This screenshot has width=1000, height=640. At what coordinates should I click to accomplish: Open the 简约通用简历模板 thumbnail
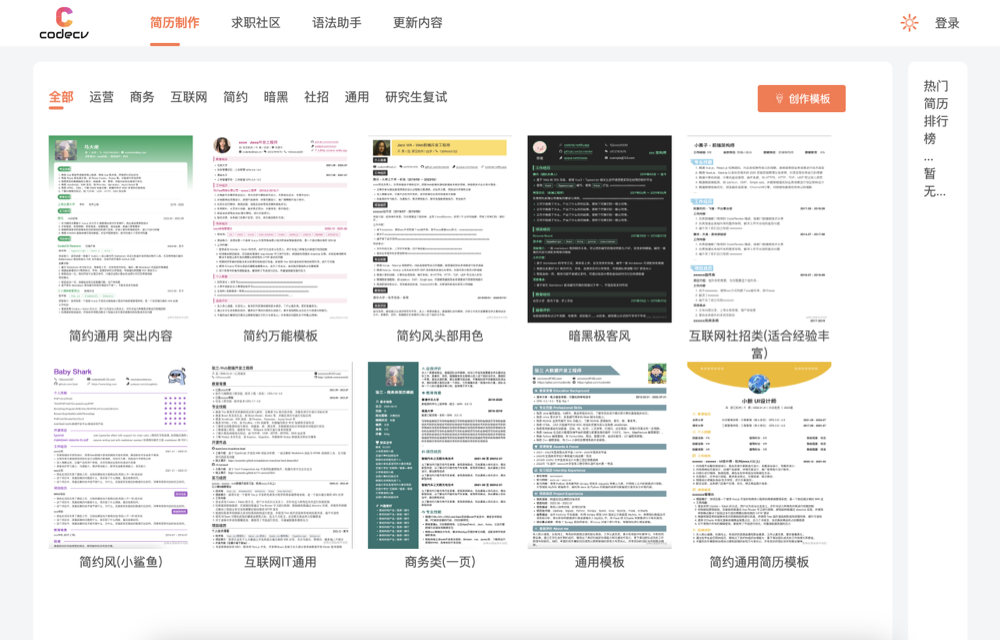759,455
